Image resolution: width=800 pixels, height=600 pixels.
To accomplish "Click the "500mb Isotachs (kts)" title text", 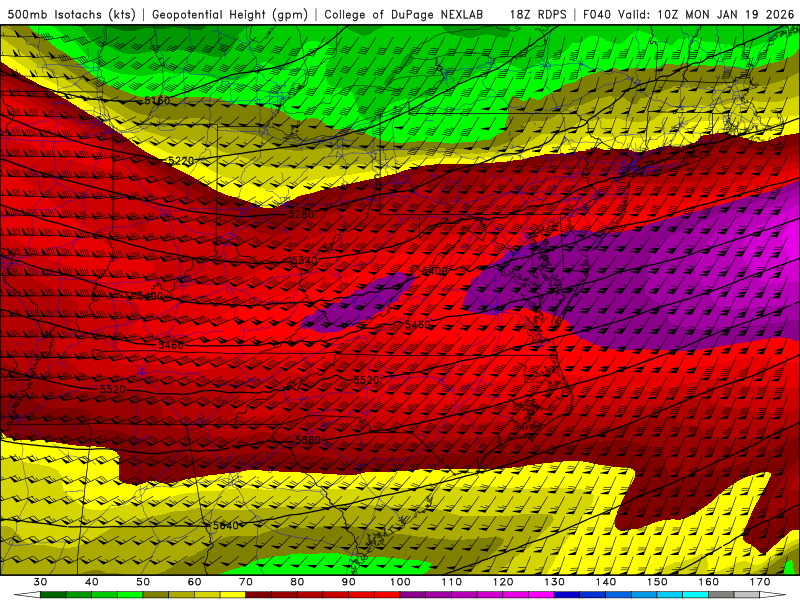I will (x=71, y=14).
